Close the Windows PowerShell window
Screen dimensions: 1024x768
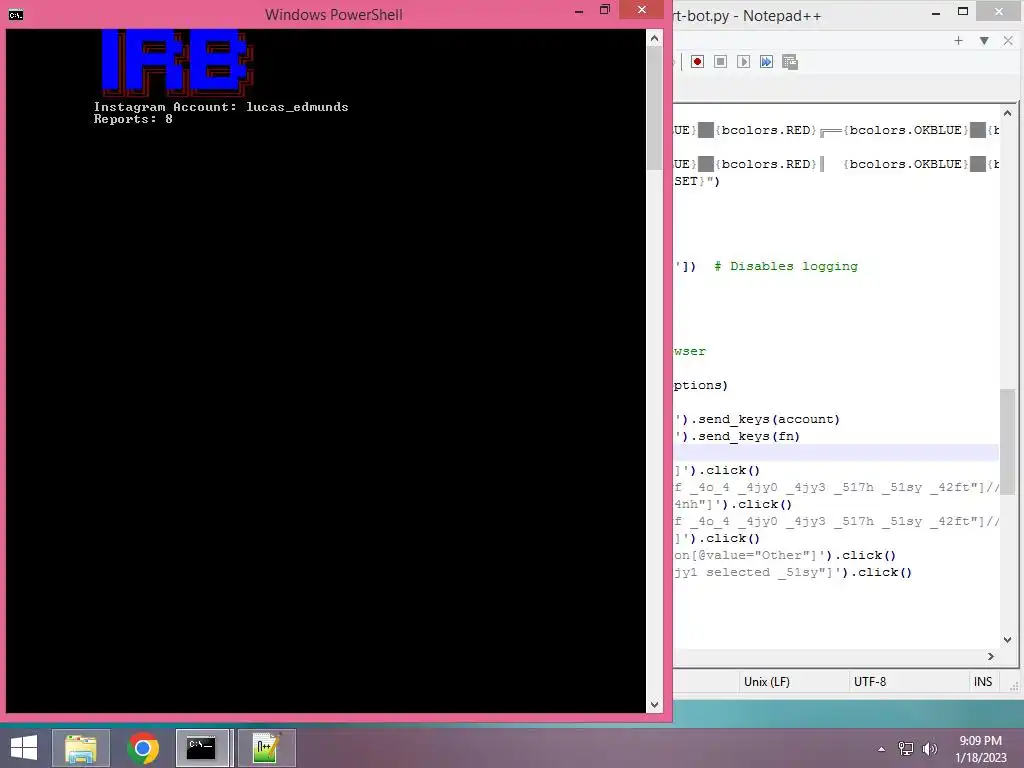tap(641, 10)
